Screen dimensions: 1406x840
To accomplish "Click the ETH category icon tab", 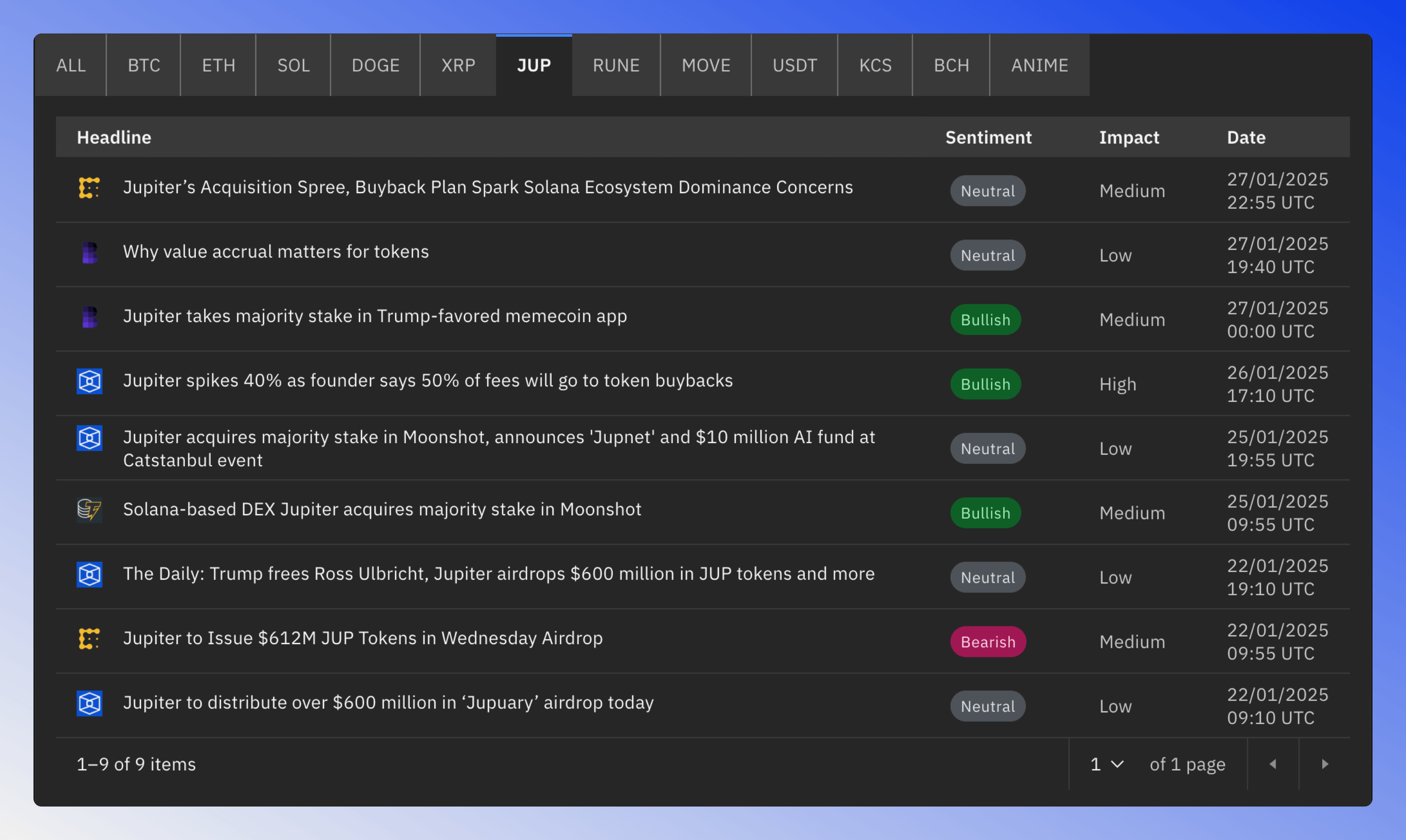I will (218, 65).
